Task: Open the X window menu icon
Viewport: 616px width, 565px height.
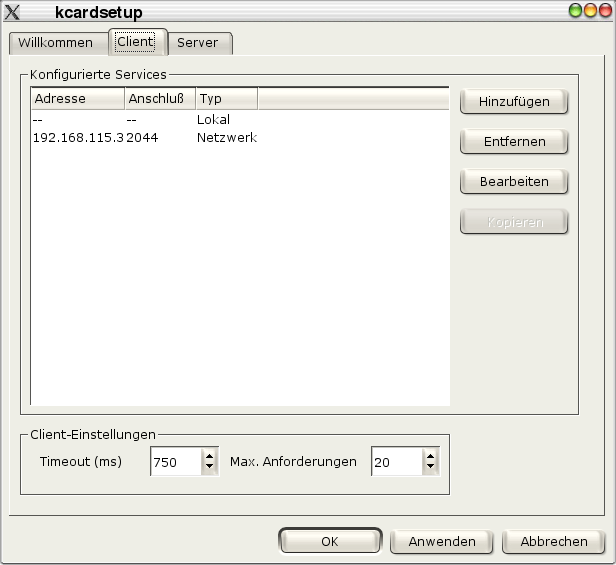Action: pyautogui.click(x=12, y=12)
